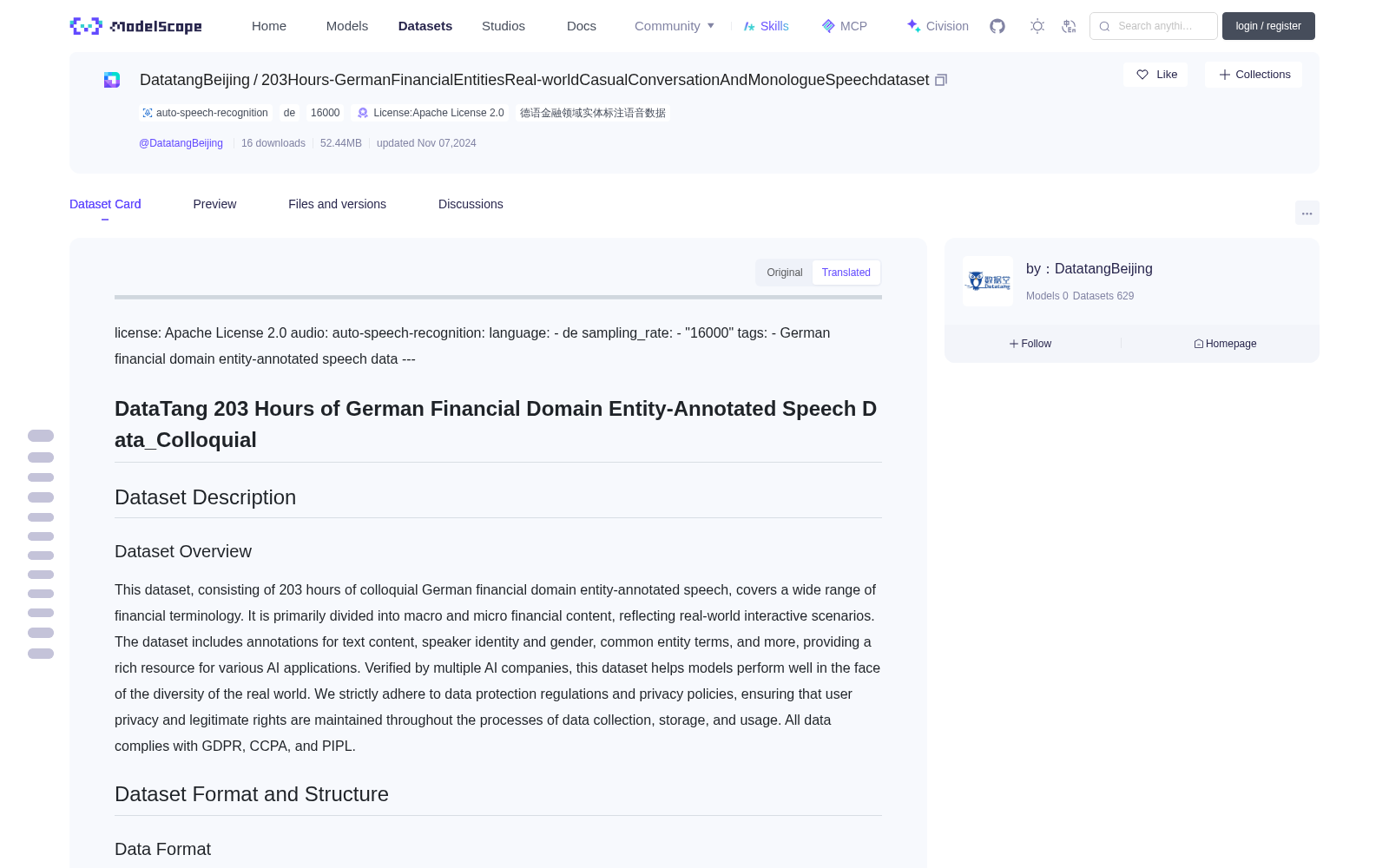Click the Follow plus icon
1389x868 pixels.
click(x=1014, y=344)
